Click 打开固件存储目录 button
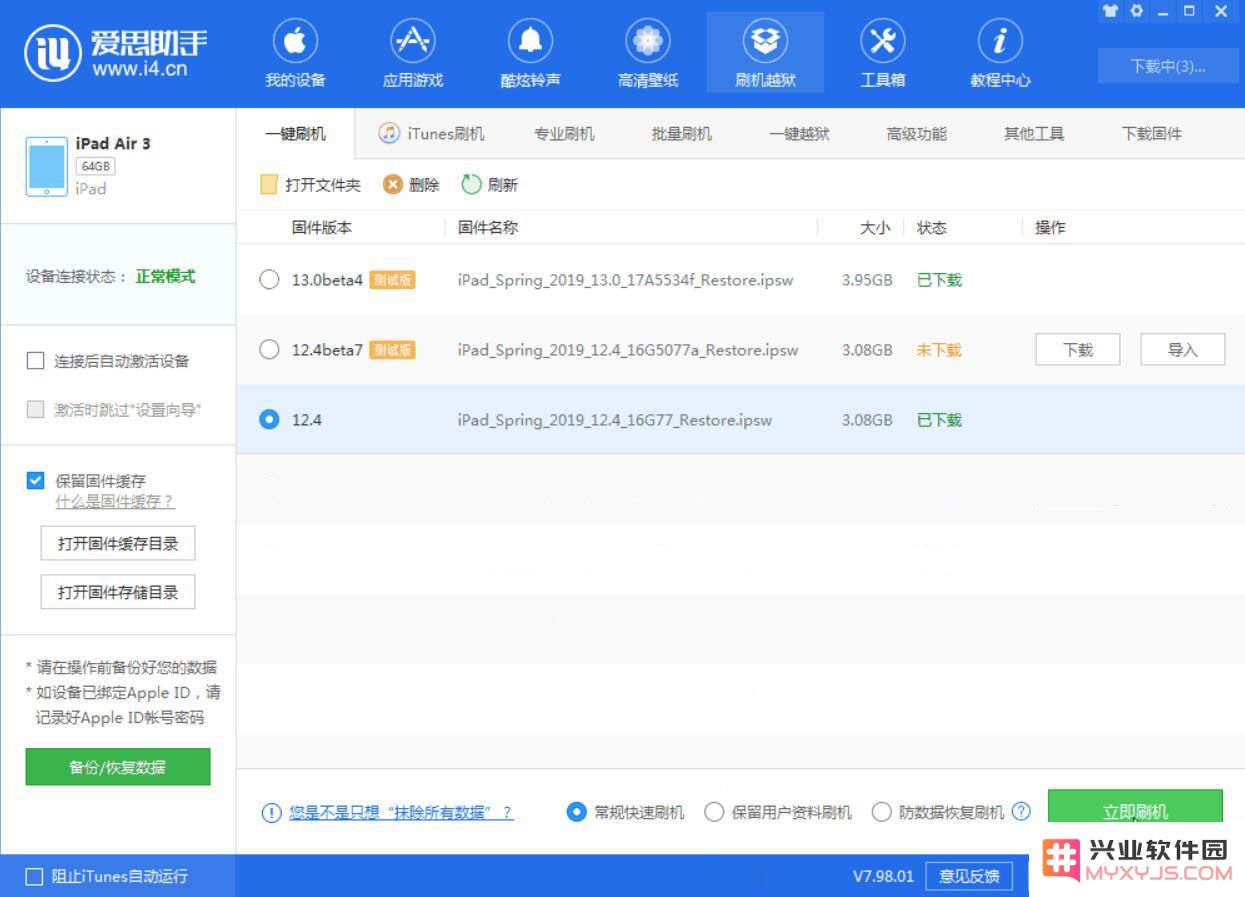The image size is (1245, 897). pos(118,592)
